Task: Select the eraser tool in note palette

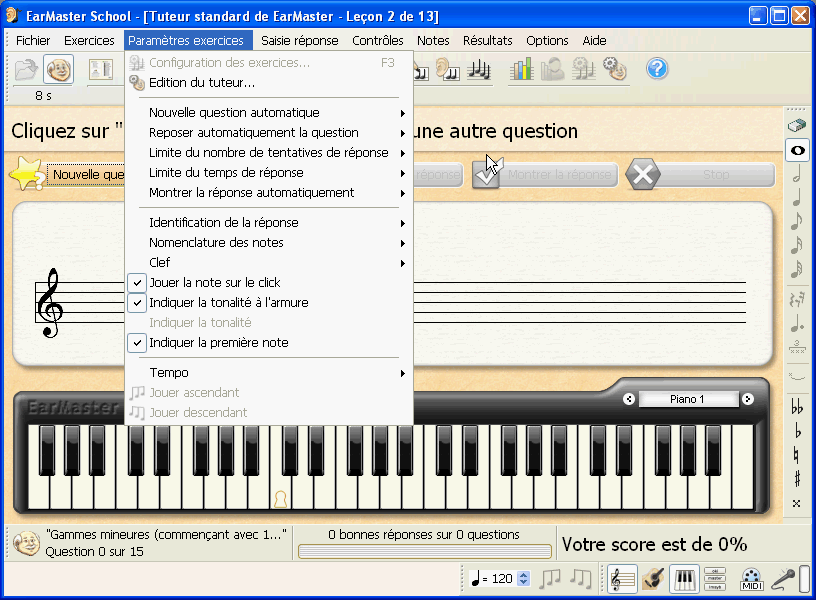Action: 797,125
